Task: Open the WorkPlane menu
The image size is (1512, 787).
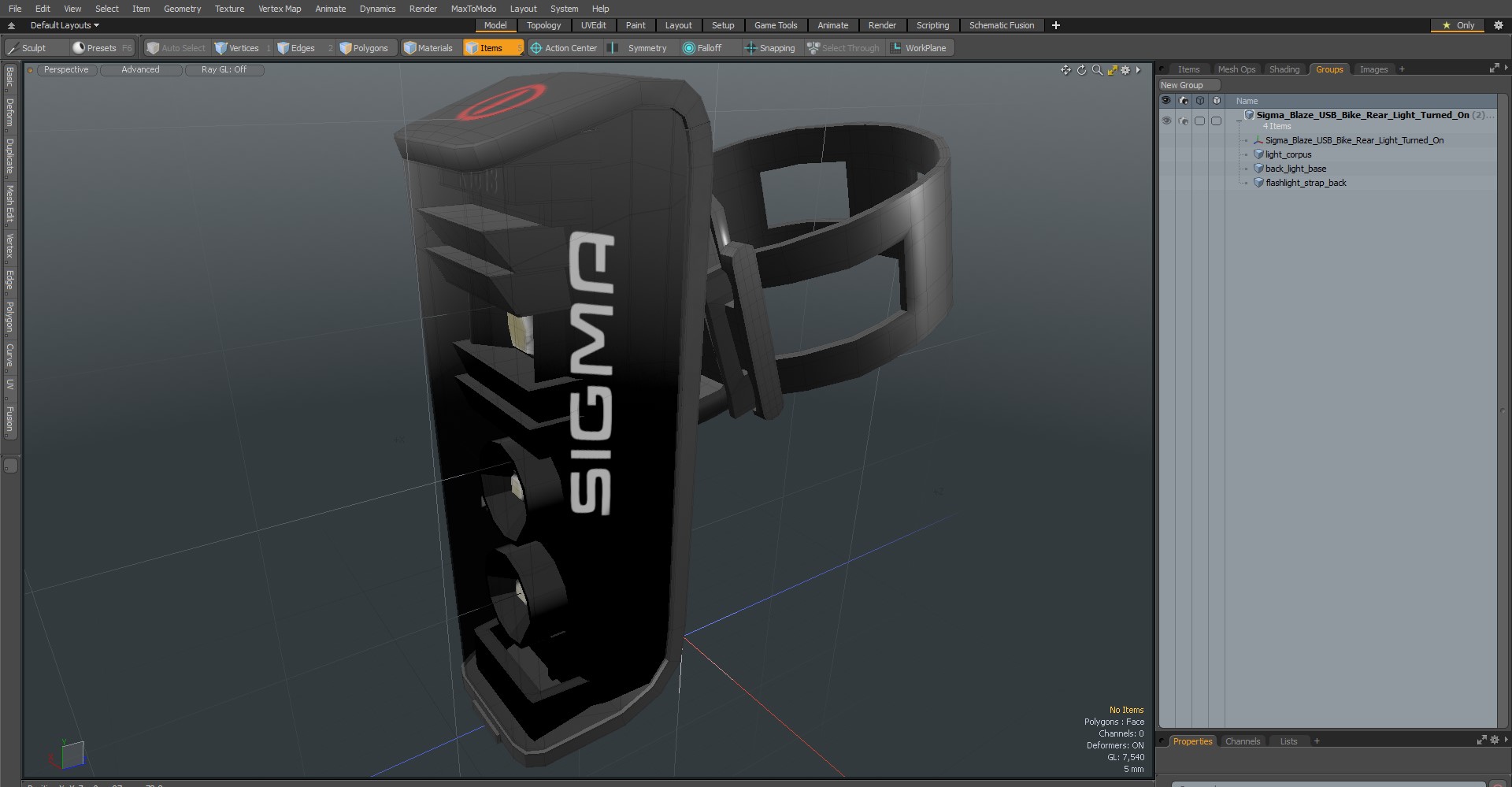Action: click(919, 48)
